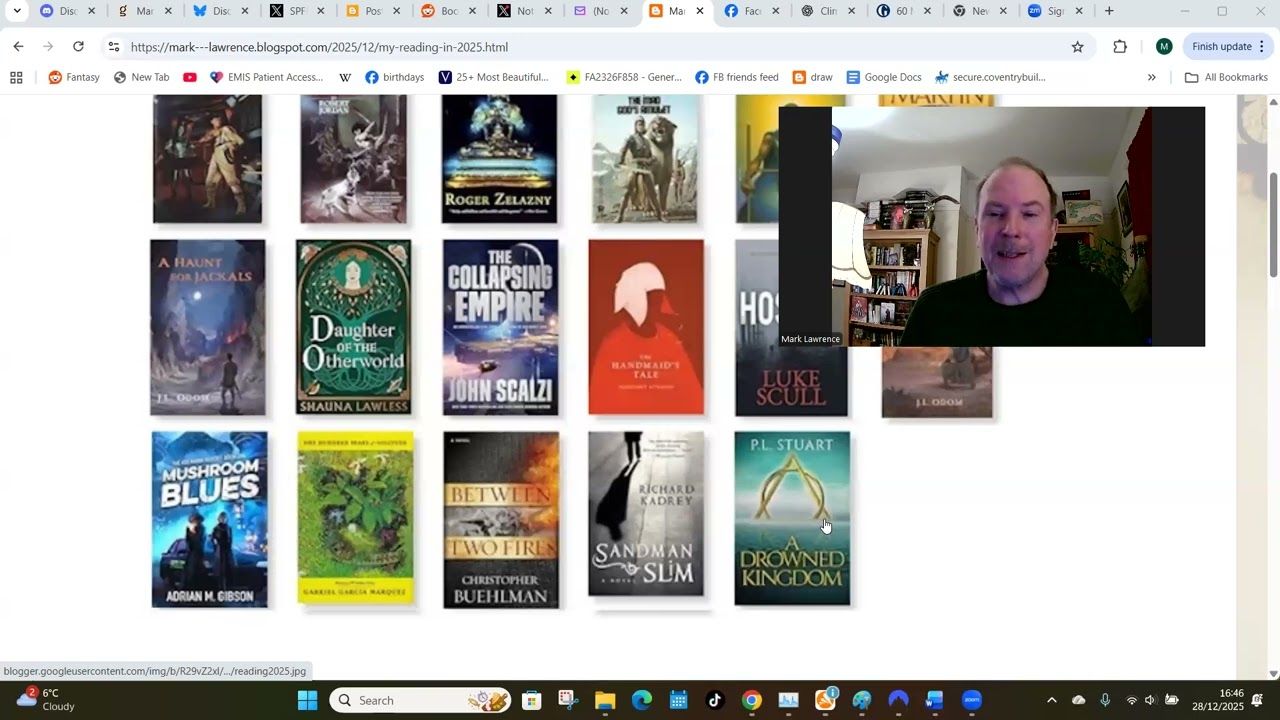Image resolution: width=1280 pixels, height=720 pixels.
Task: Click the Daughter of the Otherworld cover
Action: pos(353,327)
